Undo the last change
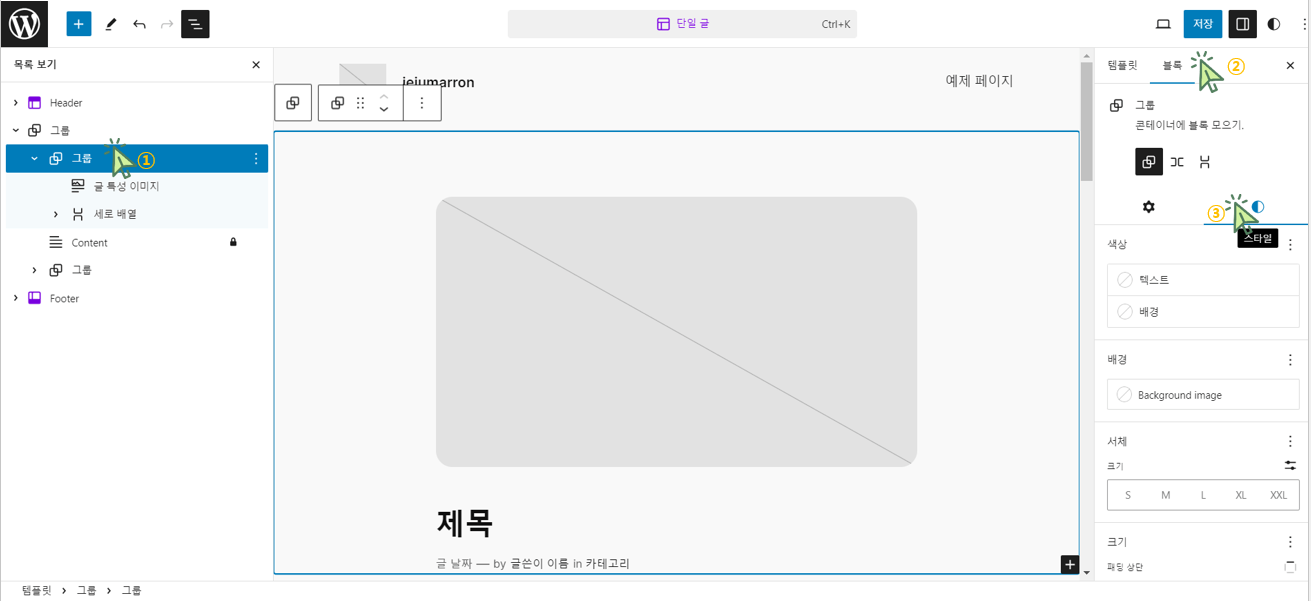 [x=139, y=24]
